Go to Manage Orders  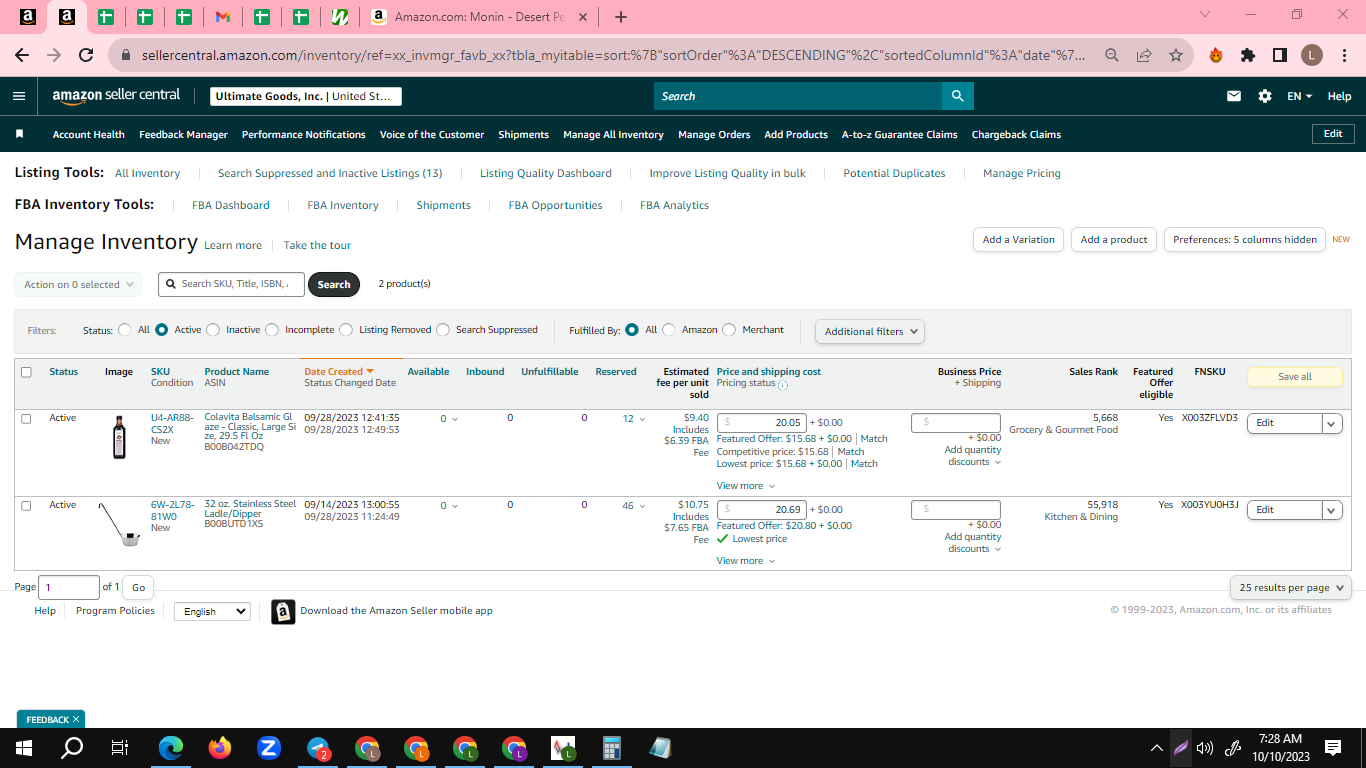714,134
